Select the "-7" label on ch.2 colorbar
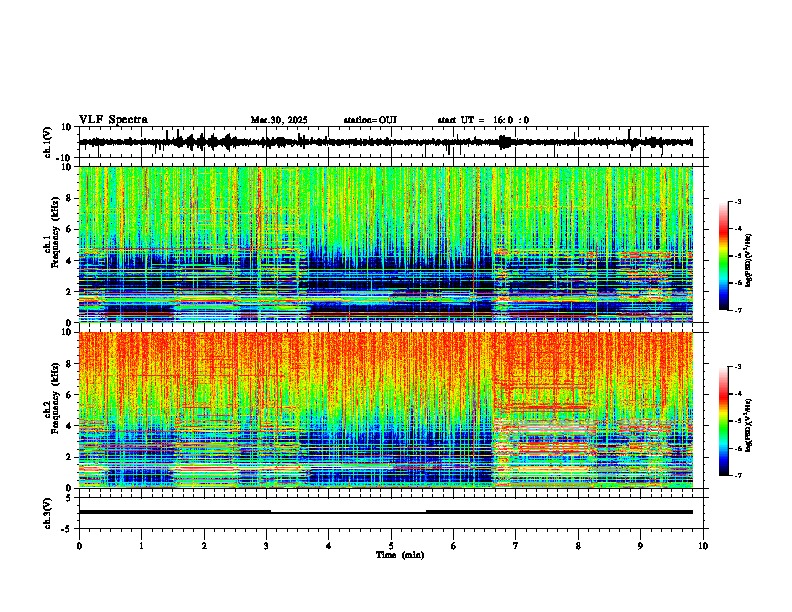Image resolution: width=792 pixels, height=612 pixels. point(738,475)
